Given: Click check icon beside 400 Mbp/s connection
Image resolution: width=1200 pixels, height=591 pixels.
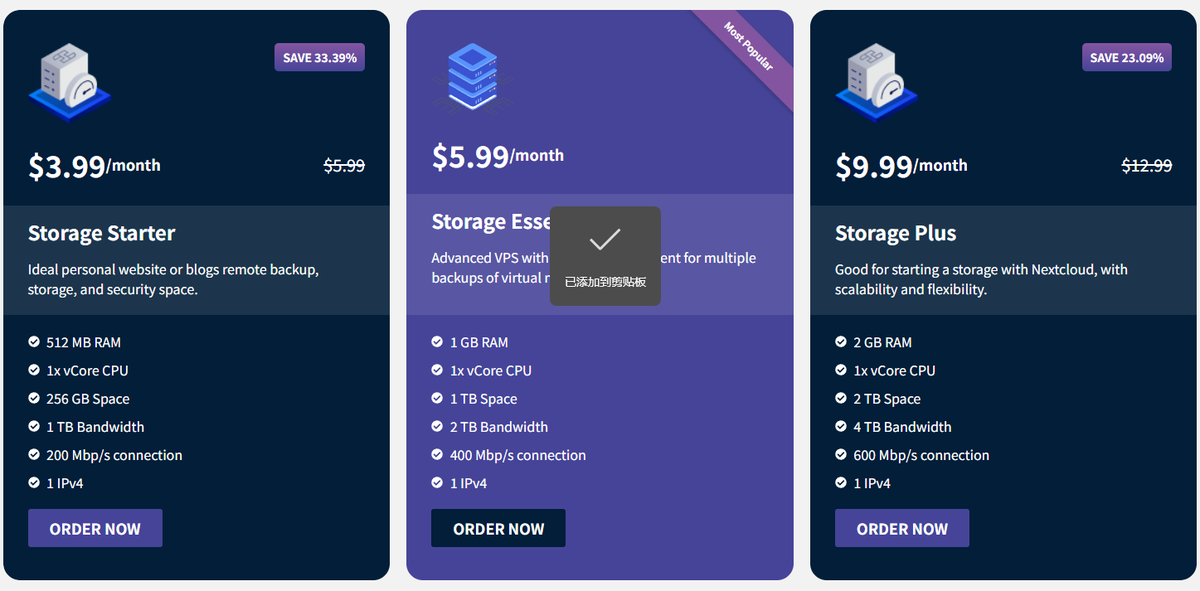Looking at the screenshot, I should coord(437,454).
